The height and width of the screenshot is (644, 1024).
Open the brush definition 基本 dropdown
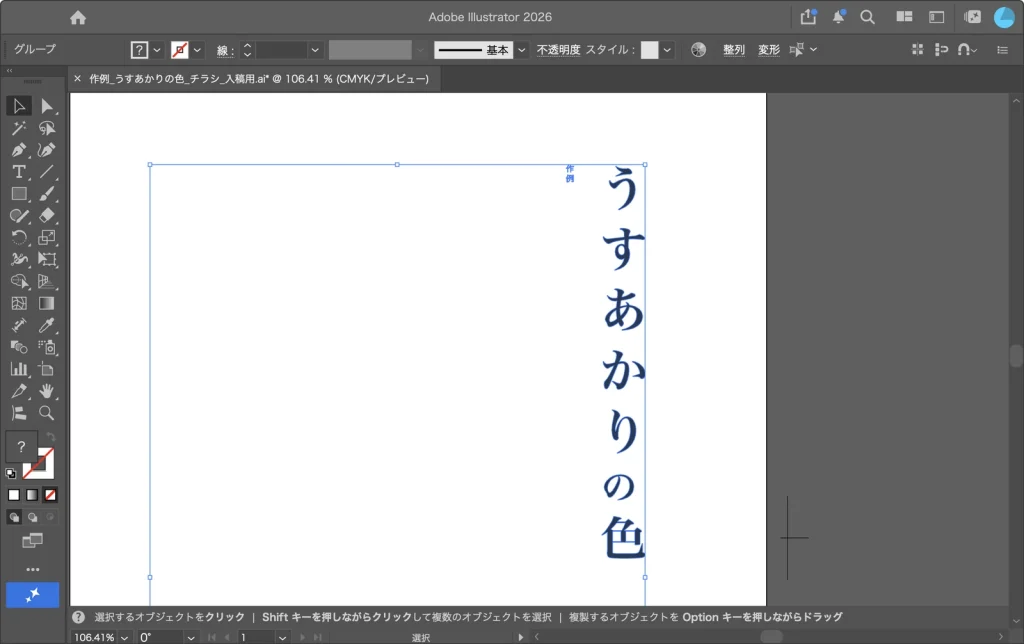click(522, 50)
